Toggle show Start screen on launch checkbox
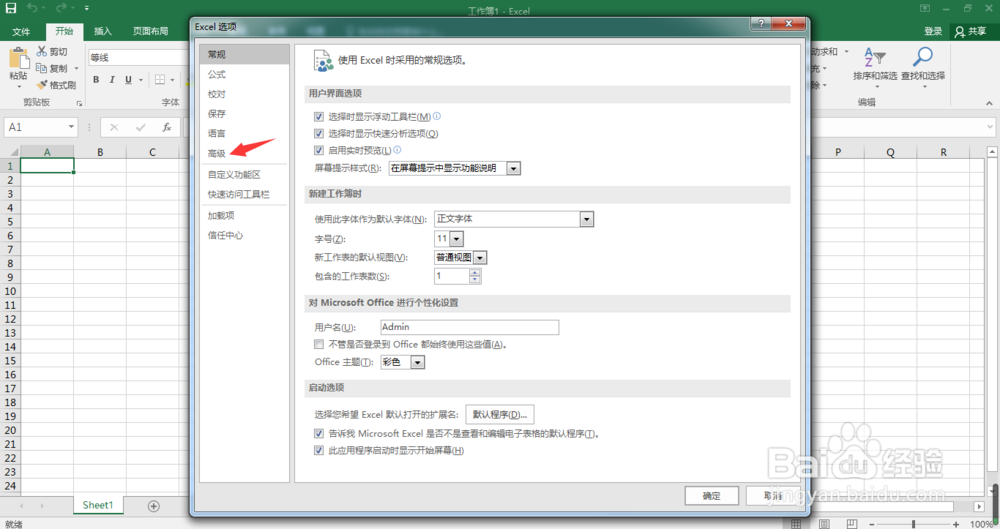Image resolution: width=1000 pixels, height=529 pixels. pyautogui.click(x=319, y=451)
